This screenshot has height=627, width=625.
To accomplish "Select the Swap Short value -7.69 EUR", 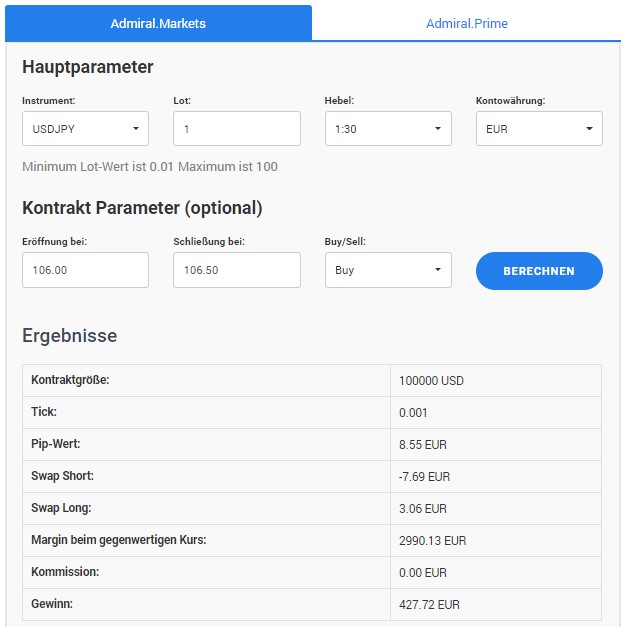I will [x=424, y=477].
